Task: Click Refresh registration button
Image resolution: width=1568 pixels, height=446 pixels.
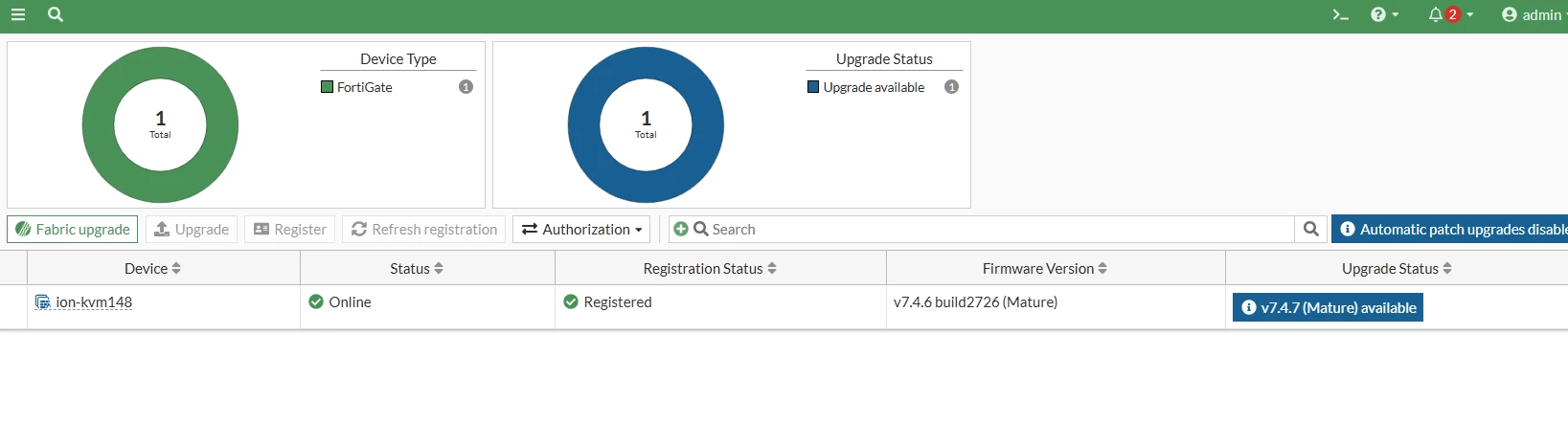Action: (x=423, y=229)
